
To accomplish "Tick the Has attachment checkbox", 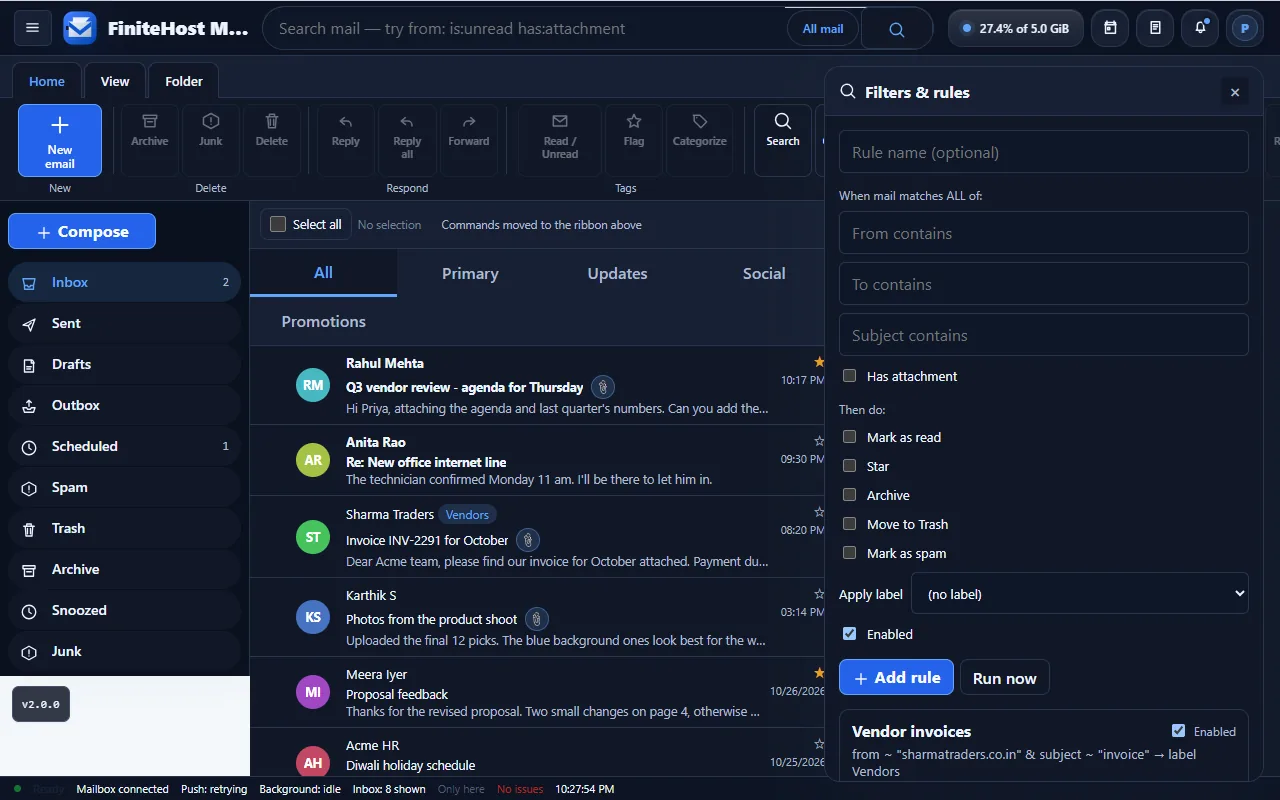I will [849, 376].
